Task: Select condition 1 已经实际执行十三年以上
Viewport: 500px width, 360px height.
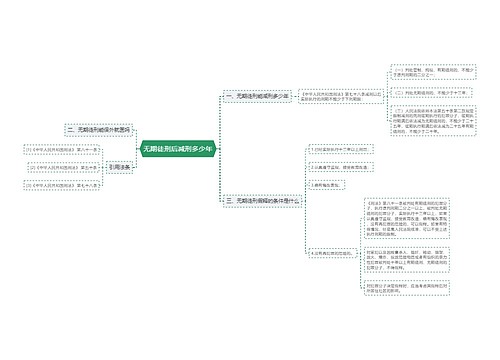Action: click(341, 150)
